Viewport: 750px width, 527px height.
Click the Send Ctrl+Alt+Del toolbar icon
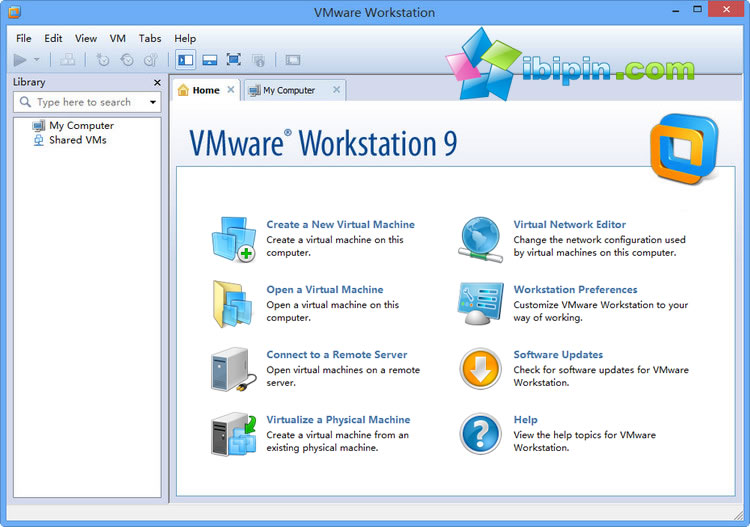[x=67, y=60]
